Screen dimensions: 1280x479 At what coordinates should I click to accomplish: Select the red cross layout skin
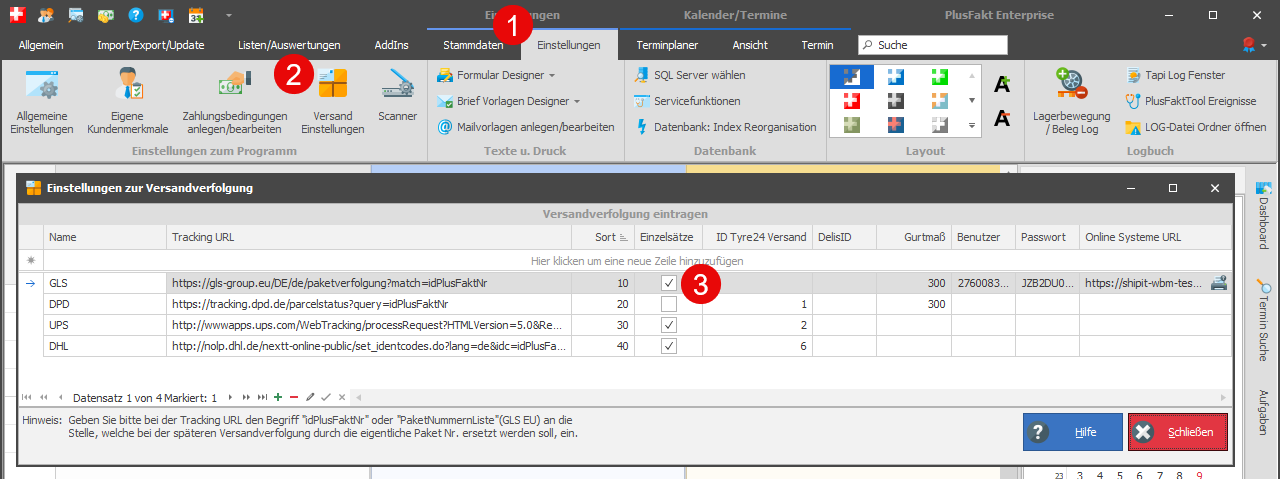pyautogui.click(x=851, y=101)
